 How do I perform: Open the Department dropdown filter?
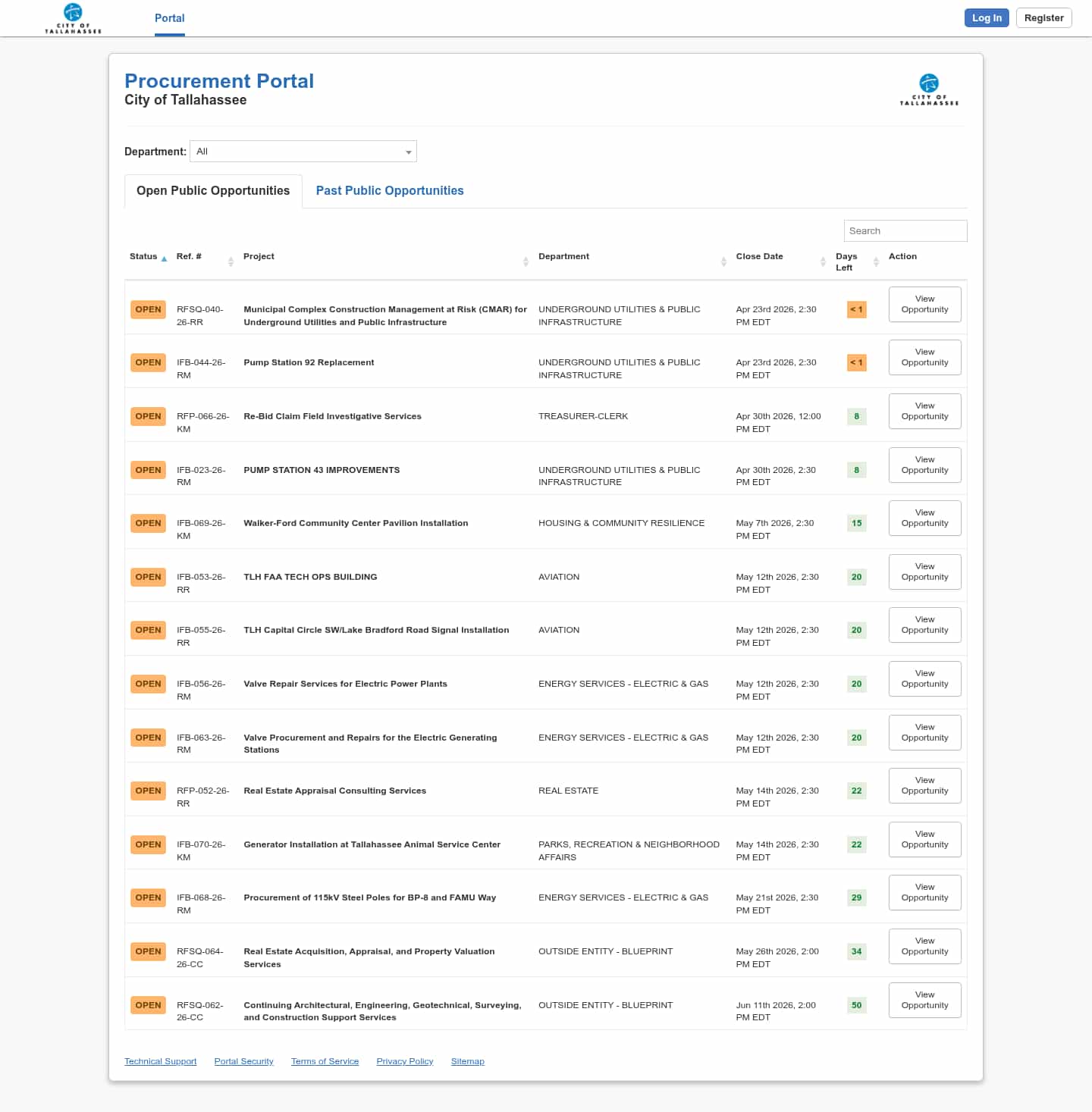[x=303, y=152]
